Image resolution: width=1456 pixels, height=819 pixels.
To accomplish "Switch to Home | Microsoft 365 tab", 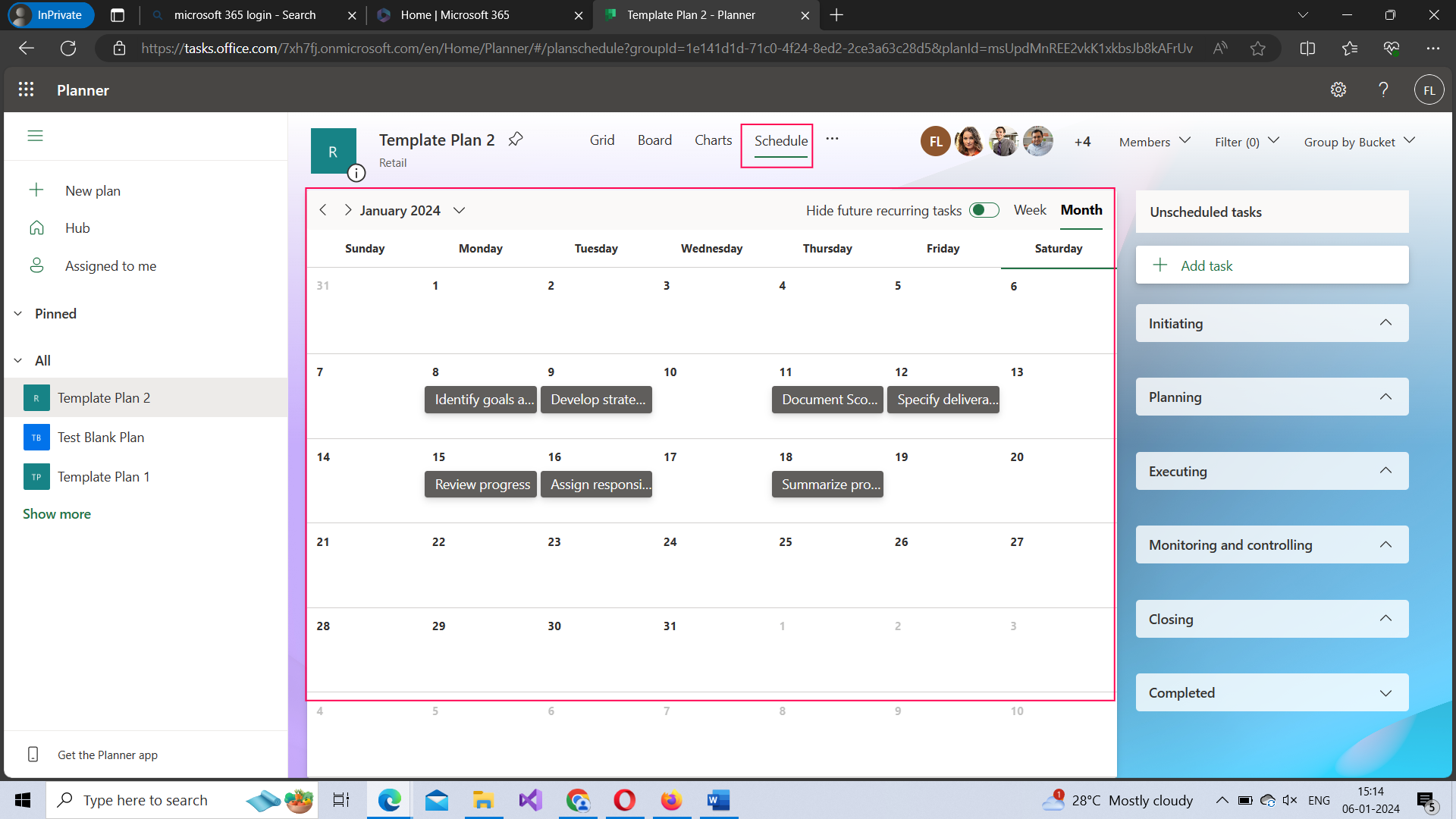I will [479, 15].
